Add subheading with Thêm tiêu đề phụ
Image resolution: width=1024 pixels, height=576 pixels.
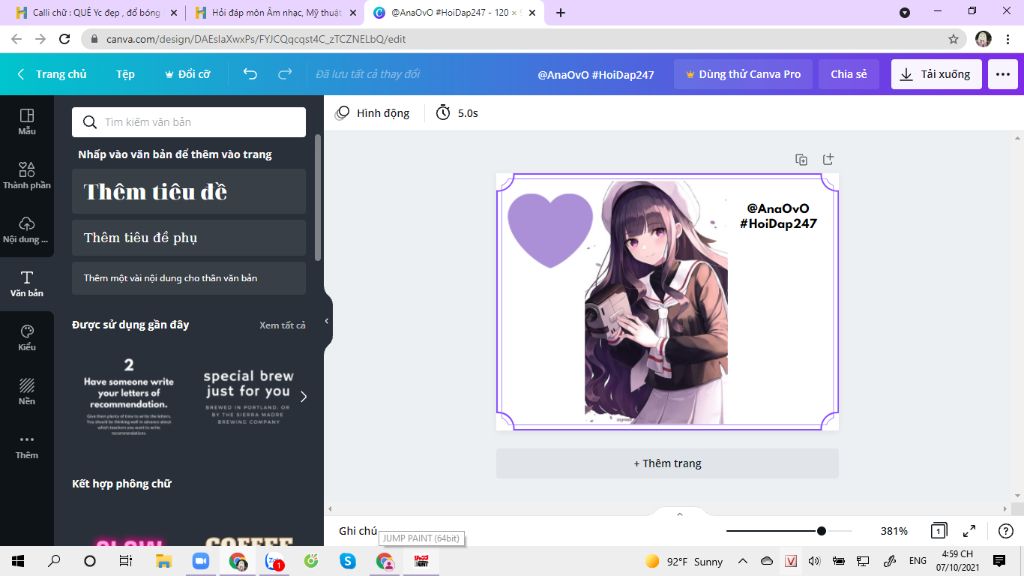(189, 238)
